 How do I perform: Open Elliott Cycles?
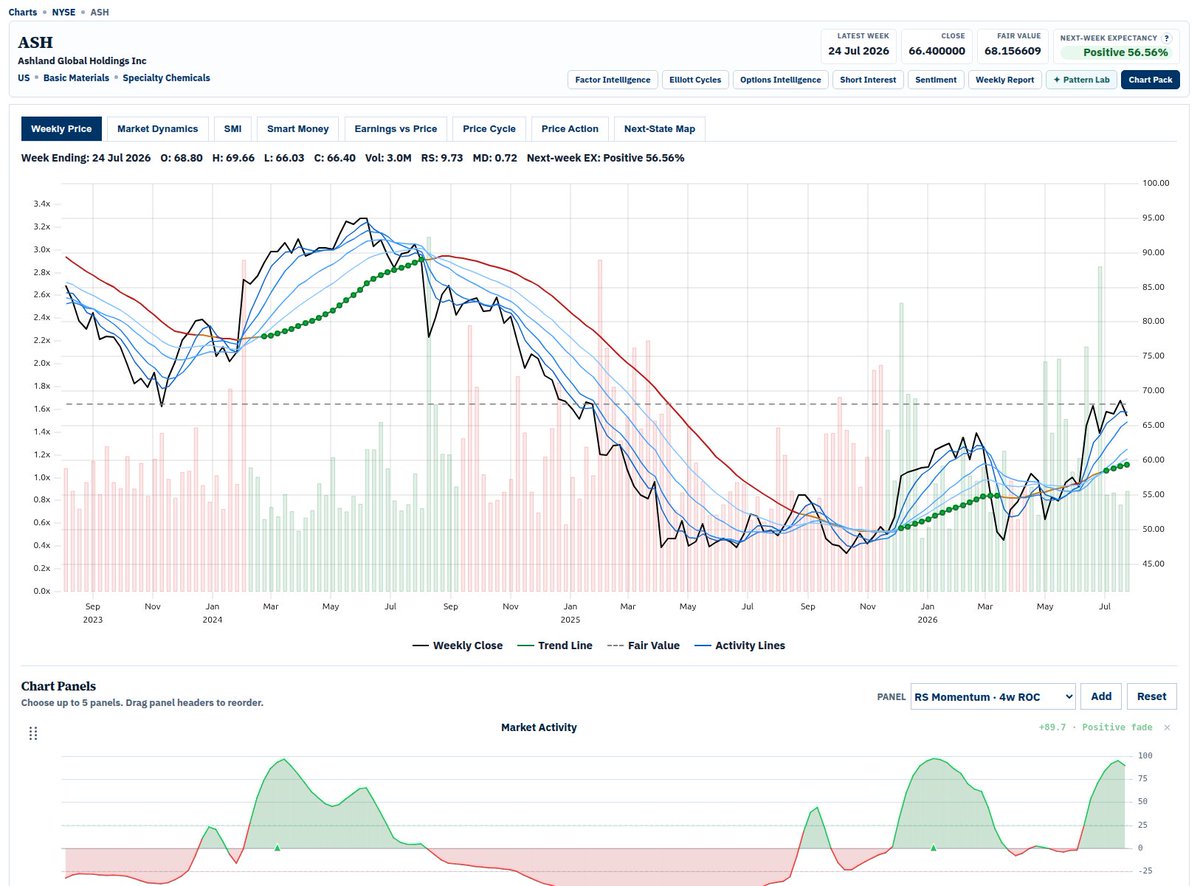coord(695,80)
